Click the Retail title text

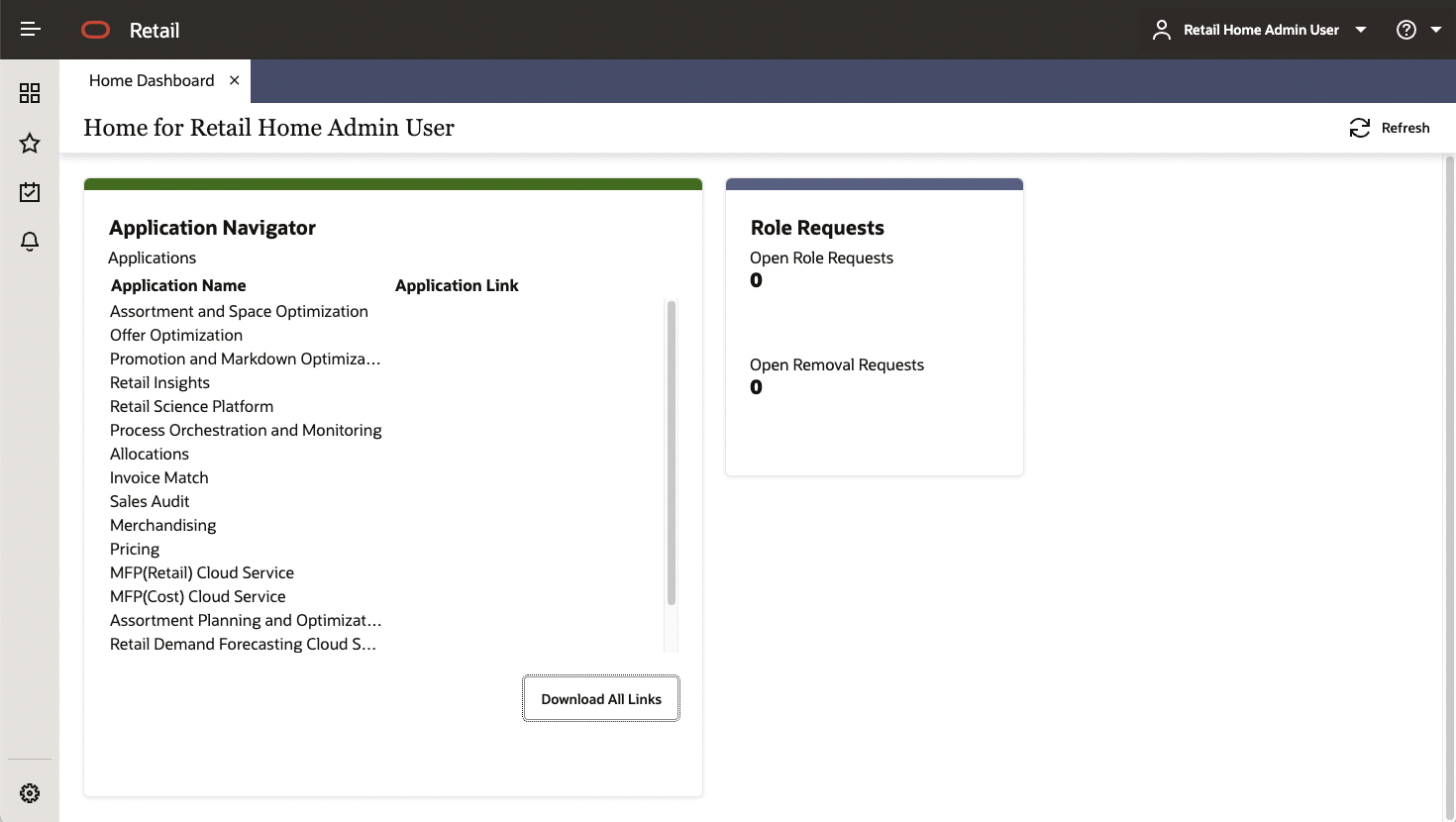[x=155, y=31]
